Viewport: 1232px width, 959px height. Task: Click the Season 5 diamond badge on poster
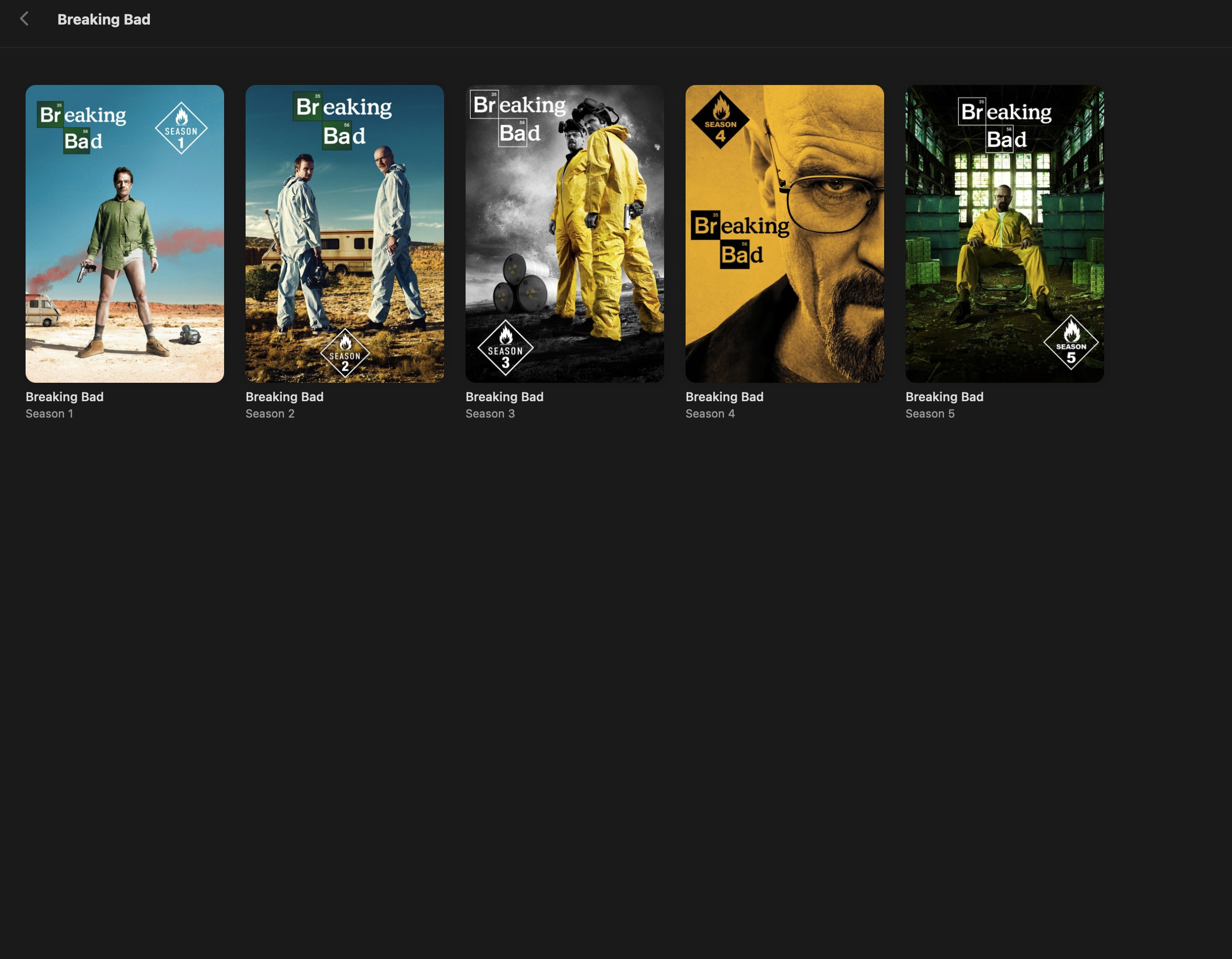coord(1071,342)
